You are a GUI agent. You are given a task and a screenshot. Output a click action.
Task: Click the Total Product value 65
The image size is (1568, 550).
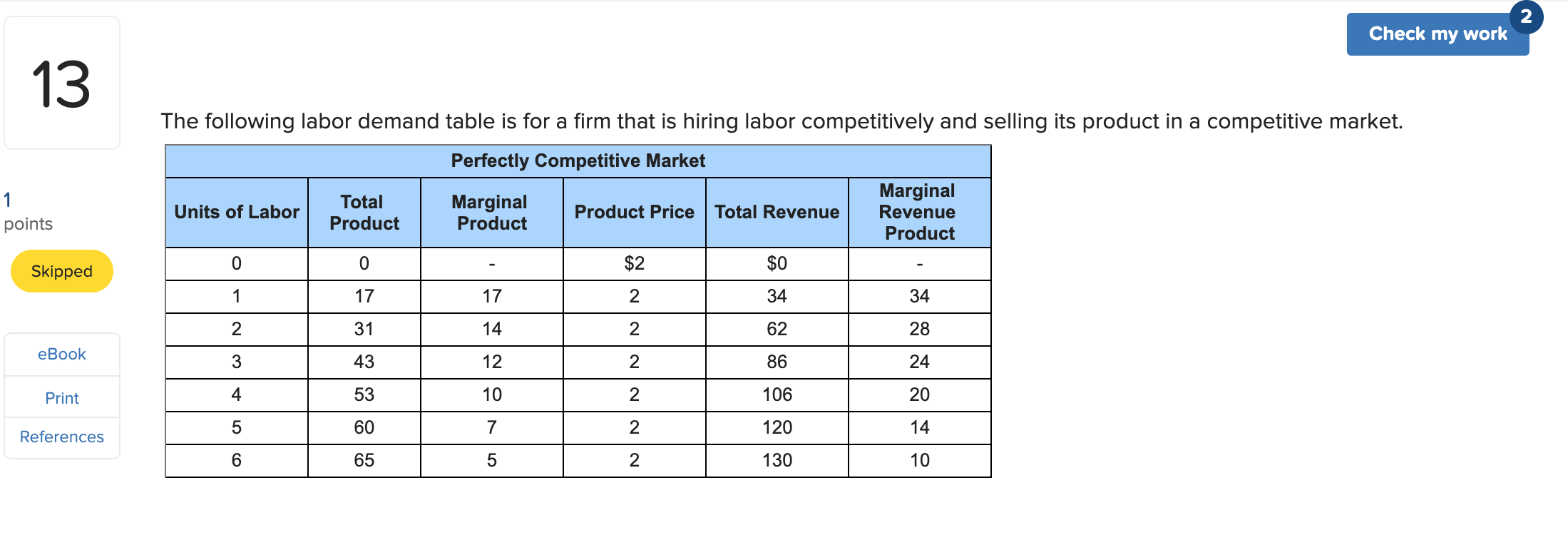(364, 460)
